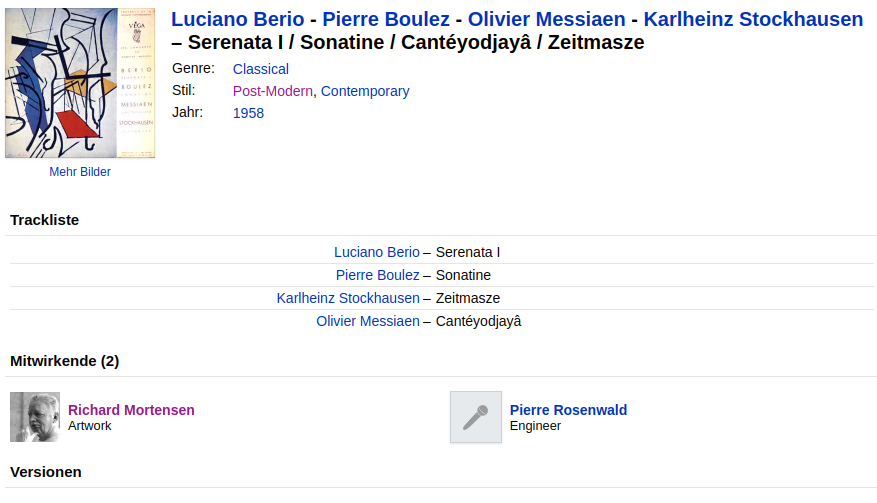Click the Zeitmasze track title
877x503 pixels.
468,298
